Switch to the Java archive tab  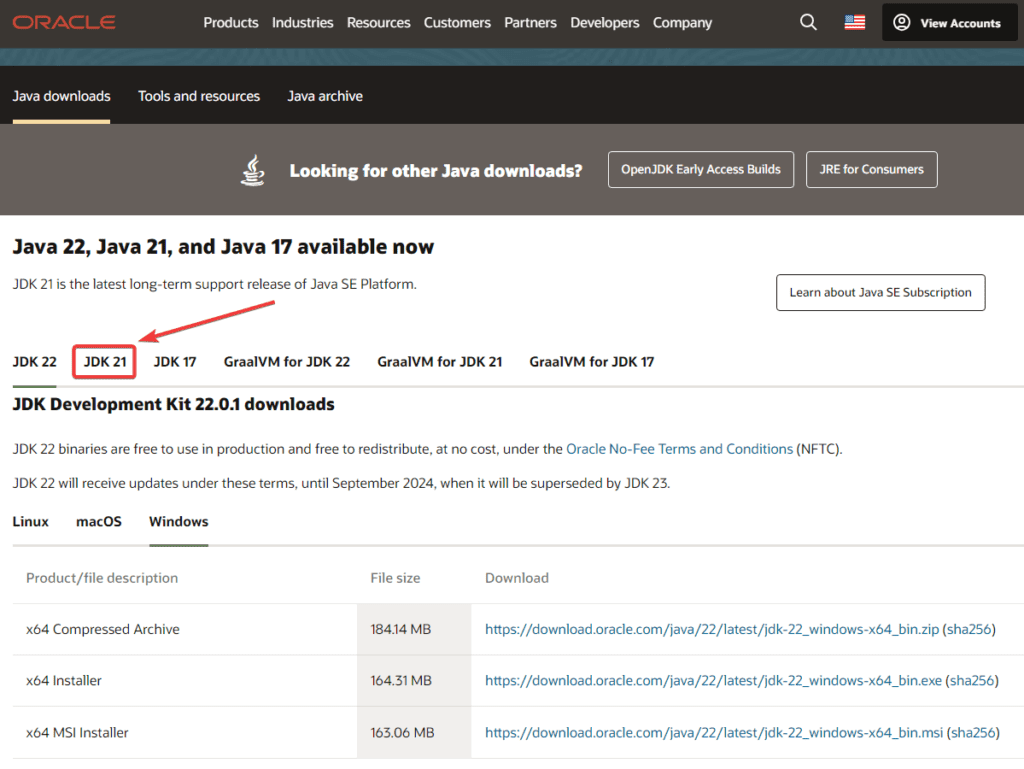click(x=325, y=96)
